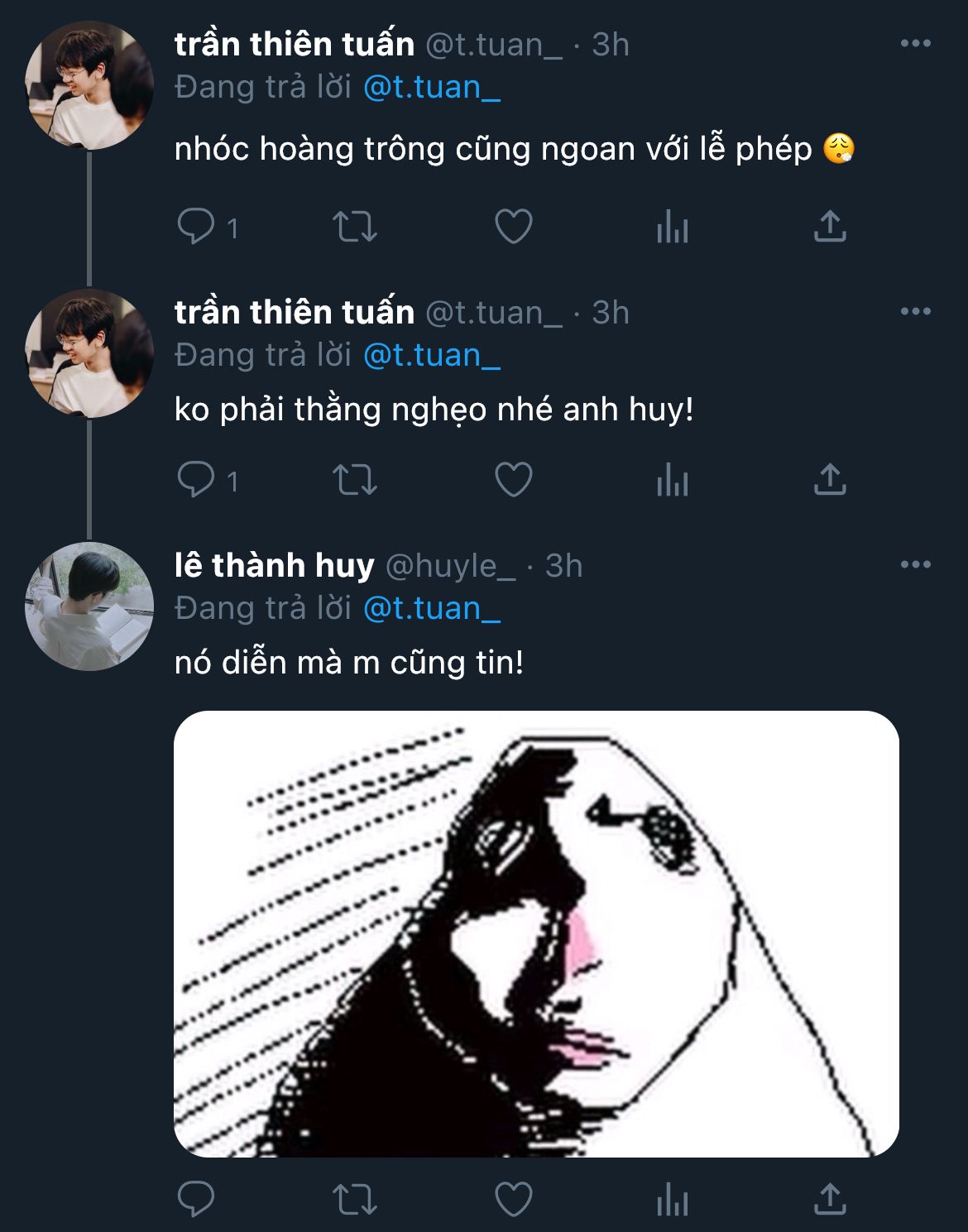Click lê thành huy's profile avatar
Screen dimensions: 968x1232
(89, 606)
